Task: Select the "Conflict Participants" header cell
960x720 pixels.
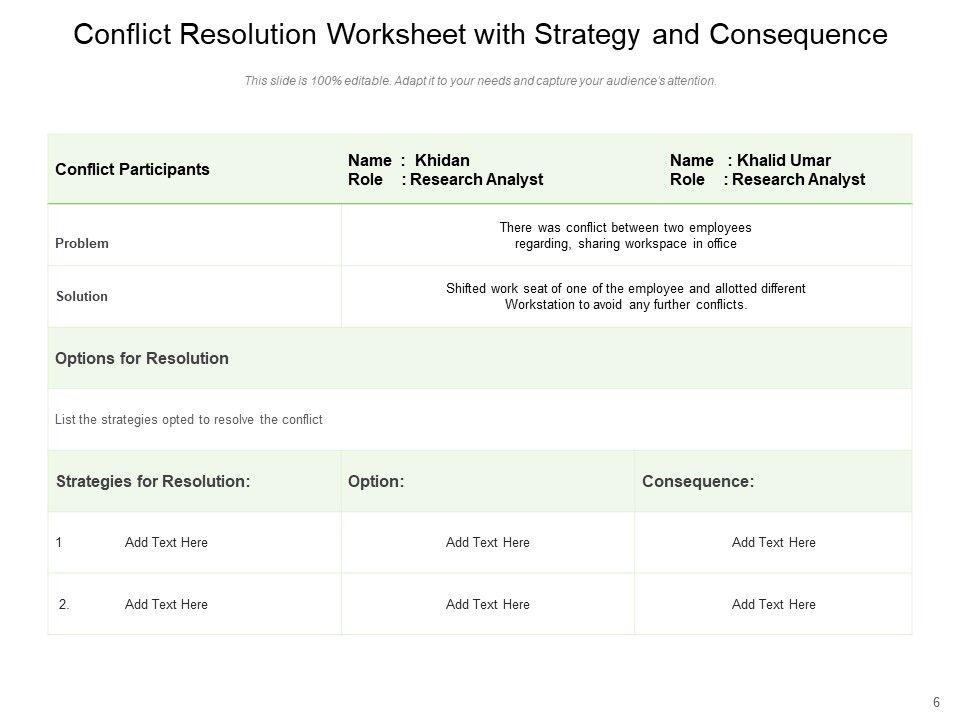Action: point(132,169)
